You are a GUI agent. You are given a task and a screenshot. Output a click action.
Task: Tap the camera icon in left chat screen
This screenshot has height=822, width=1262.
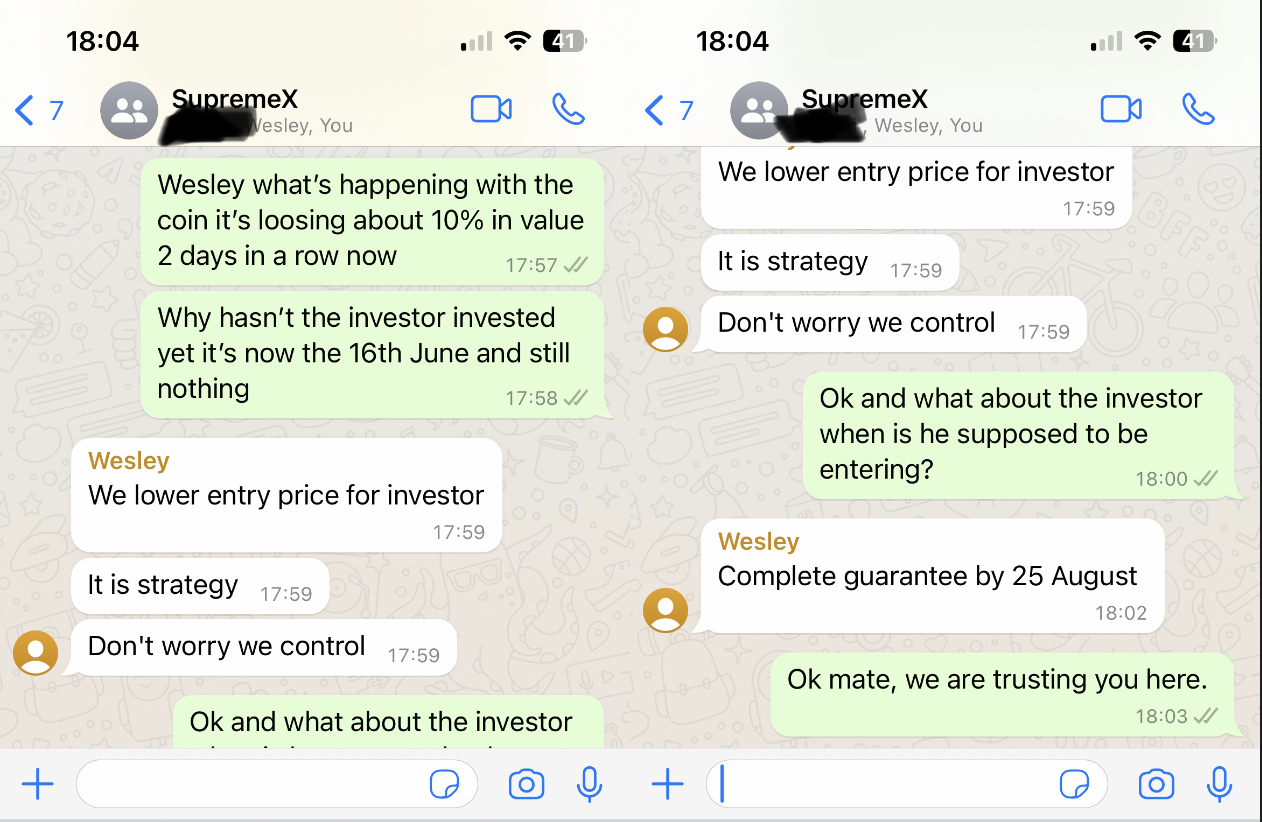[x=526, y=785]
